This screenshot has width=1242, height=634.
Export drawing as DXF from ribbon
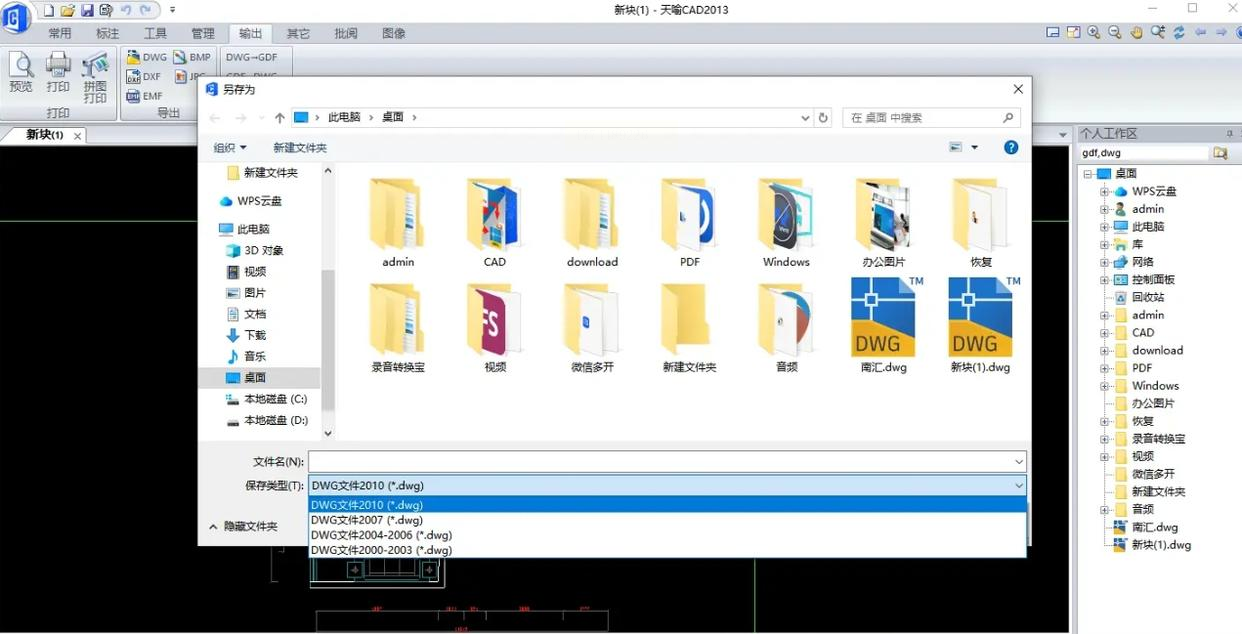pos(144,76)
